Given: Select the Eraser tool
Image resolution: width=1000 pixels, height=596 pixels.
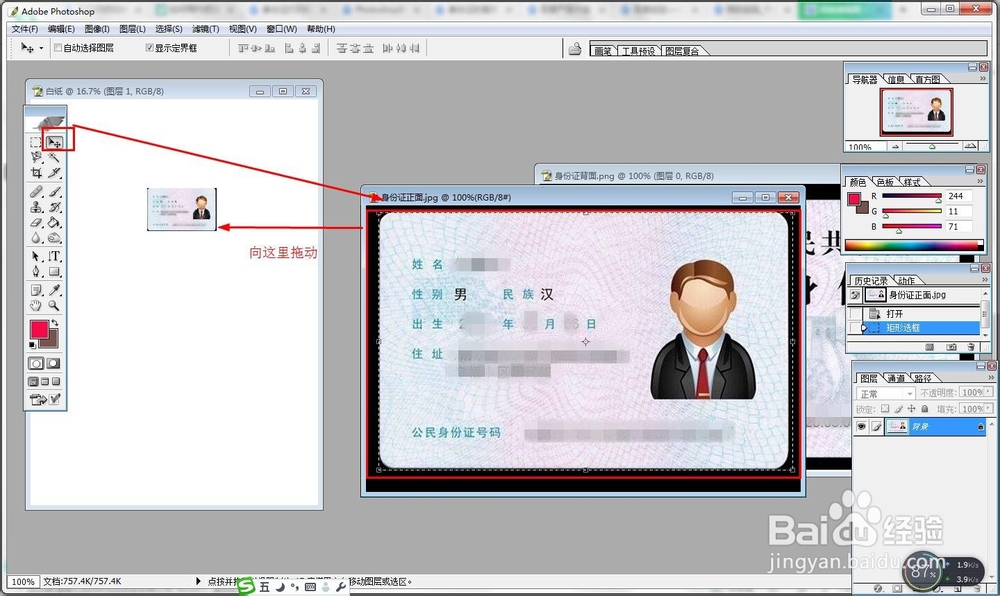Looking at the screenshot, I should coord(36,222).
